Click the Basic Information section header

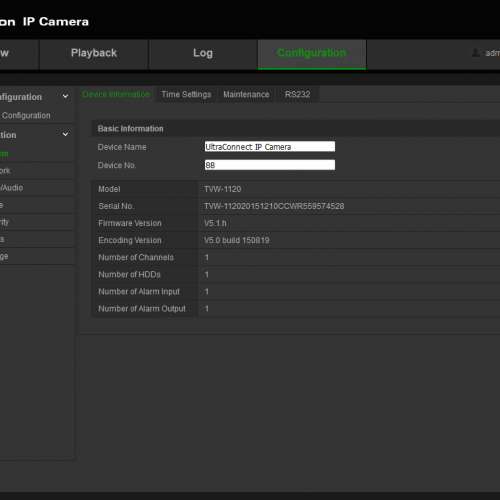click(131, 129)
